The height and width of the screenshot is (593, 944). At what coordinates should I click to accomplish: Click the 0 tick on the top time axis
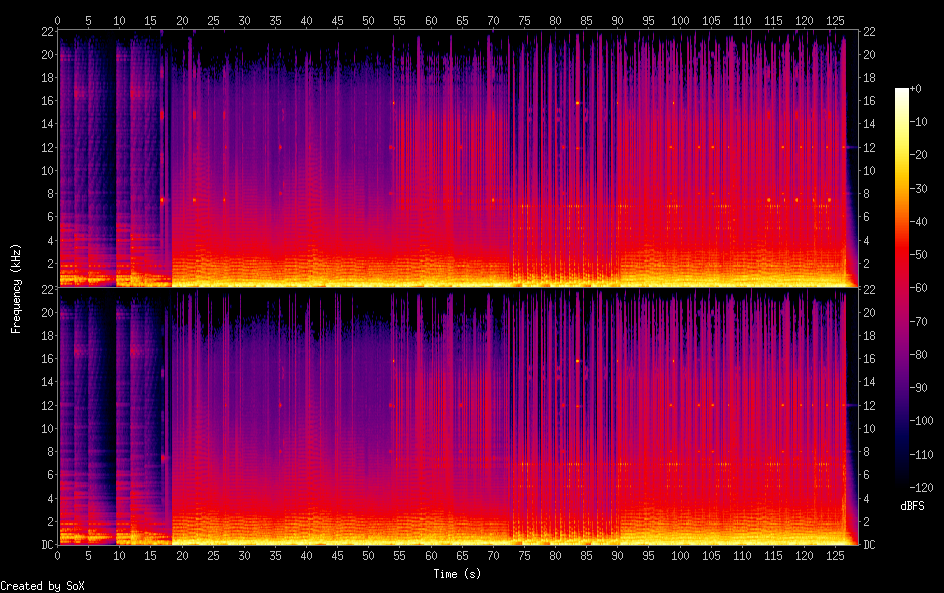tap(57, 20)
